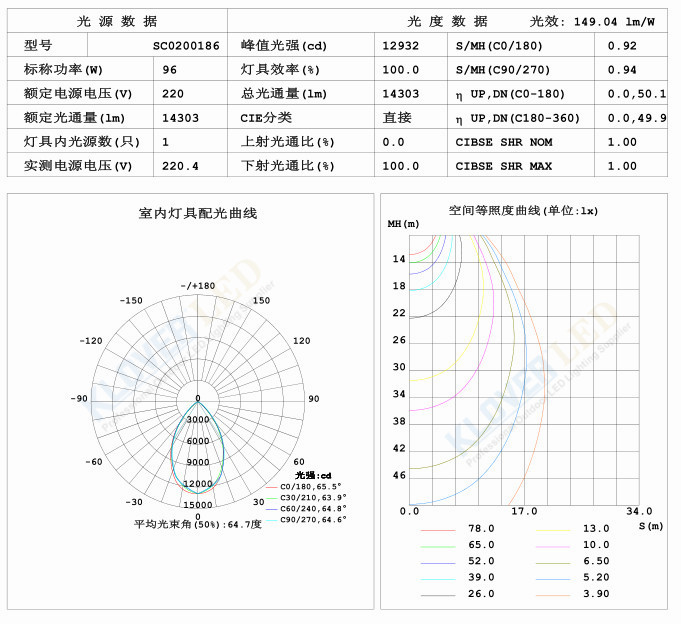Click the 12000 ring label on polar chart
This screenshot has height=624, width=681.
coord(198,484)
